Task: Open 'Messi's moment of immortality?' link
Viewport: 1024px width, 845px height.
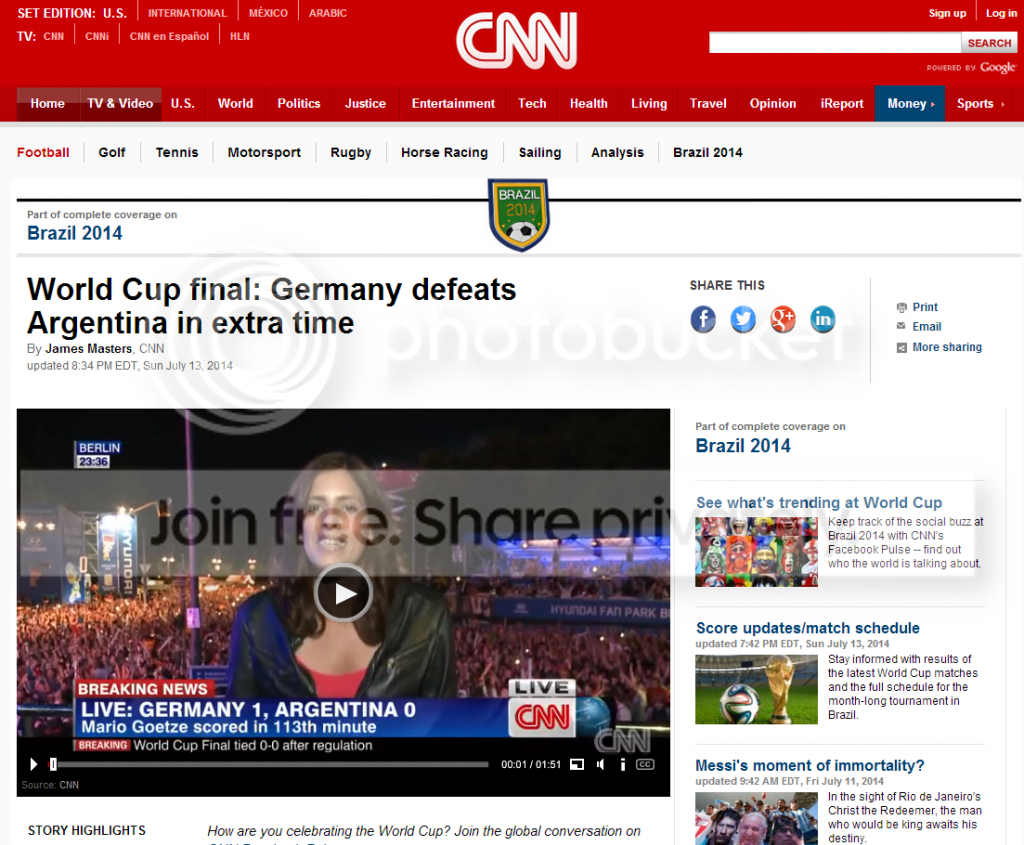Action: pyautogui.click(x=810, y=765)
